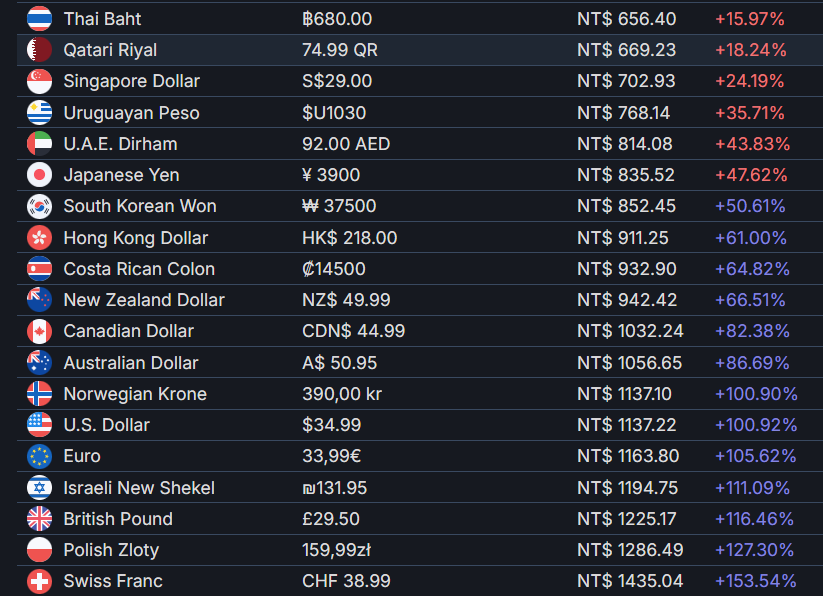The image size is (823, 596).
Task: Click the Singapore flag icon
Action: tap(39, 81)
